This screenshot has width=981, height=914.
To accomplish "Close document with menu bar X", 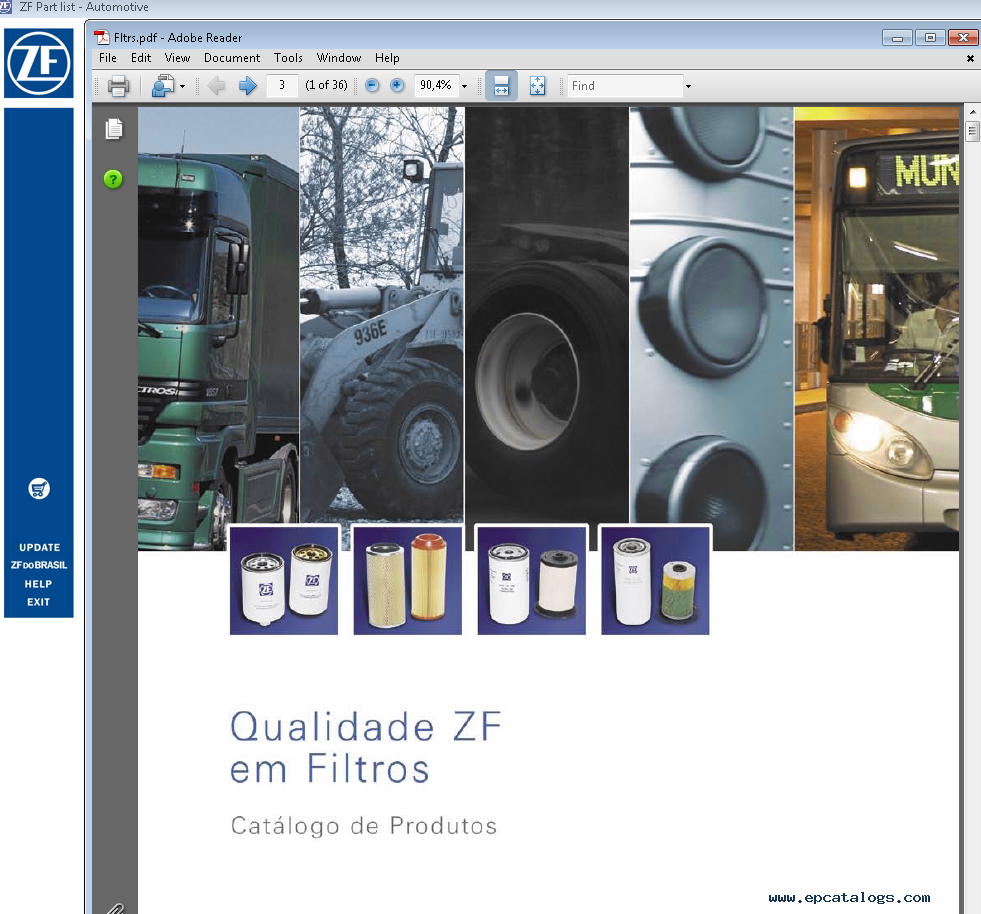I will (x=970, y=58).
